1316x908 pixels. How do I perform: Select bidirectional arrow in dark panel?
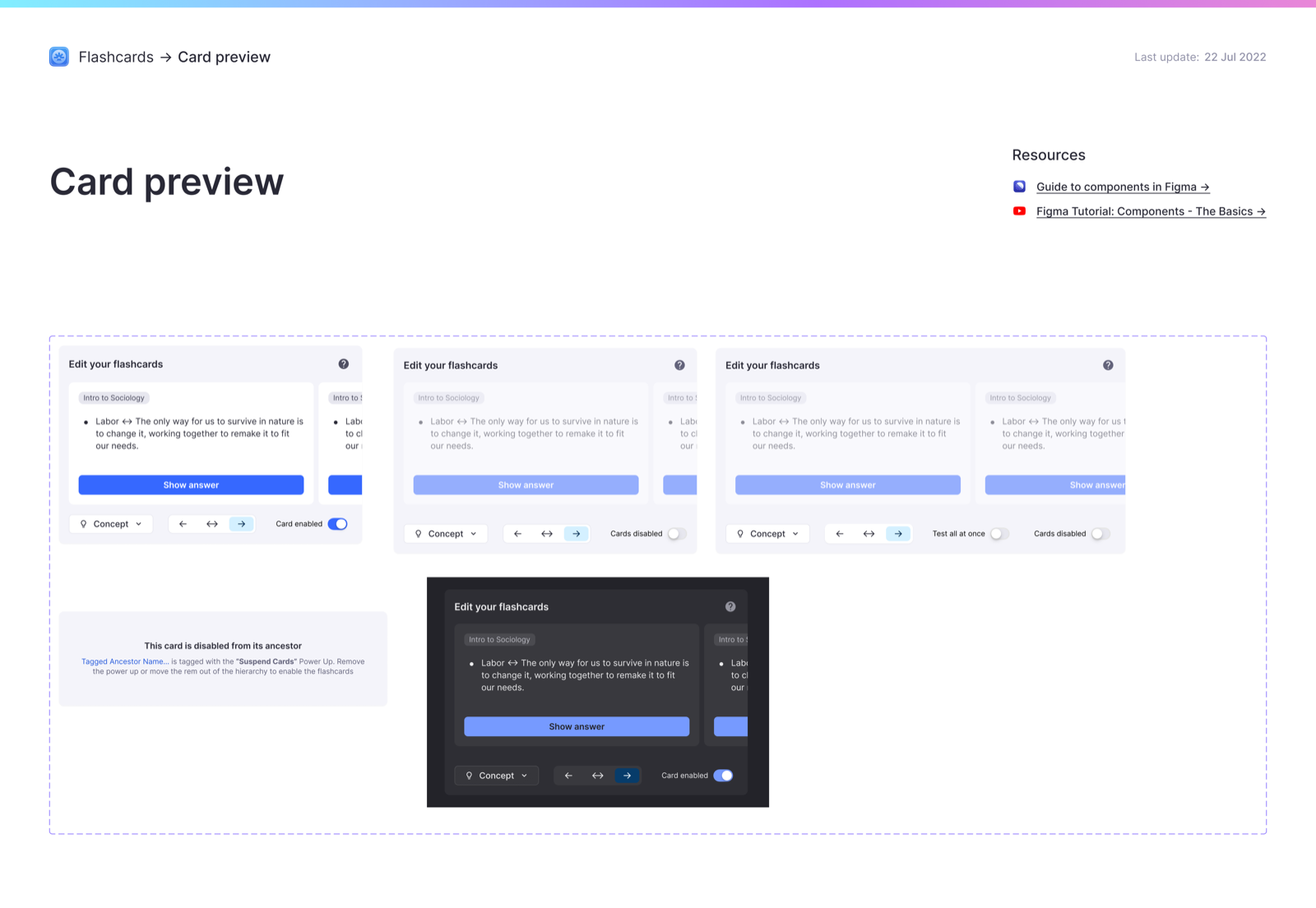click(x=598, y=776)
